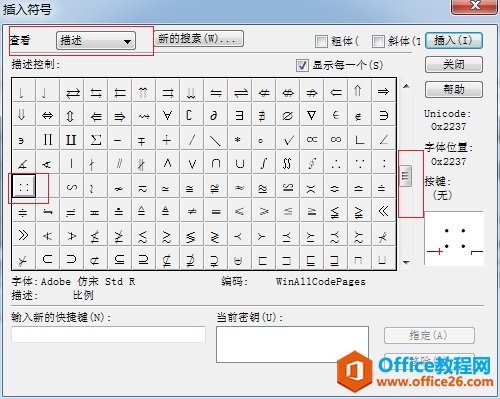Choose the therefore ∴ symbol
The width and height of the screenshot is (500, 399).
click(336, 164)
